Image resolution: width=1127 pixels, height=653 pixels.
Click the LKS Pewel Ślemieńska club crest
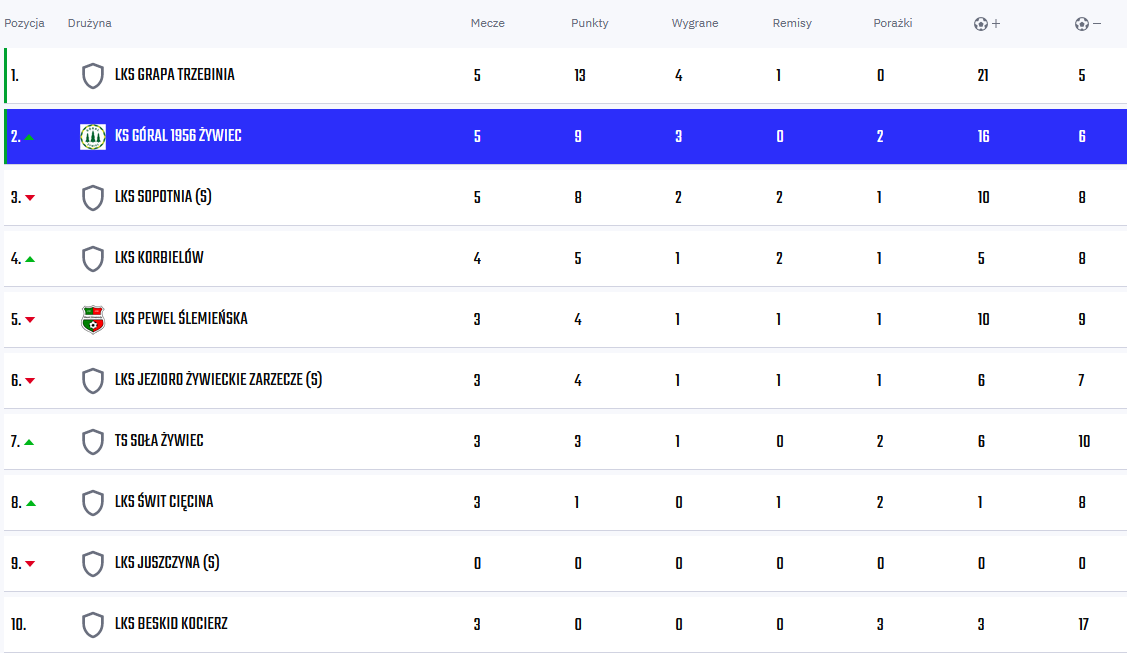(93, 320)
